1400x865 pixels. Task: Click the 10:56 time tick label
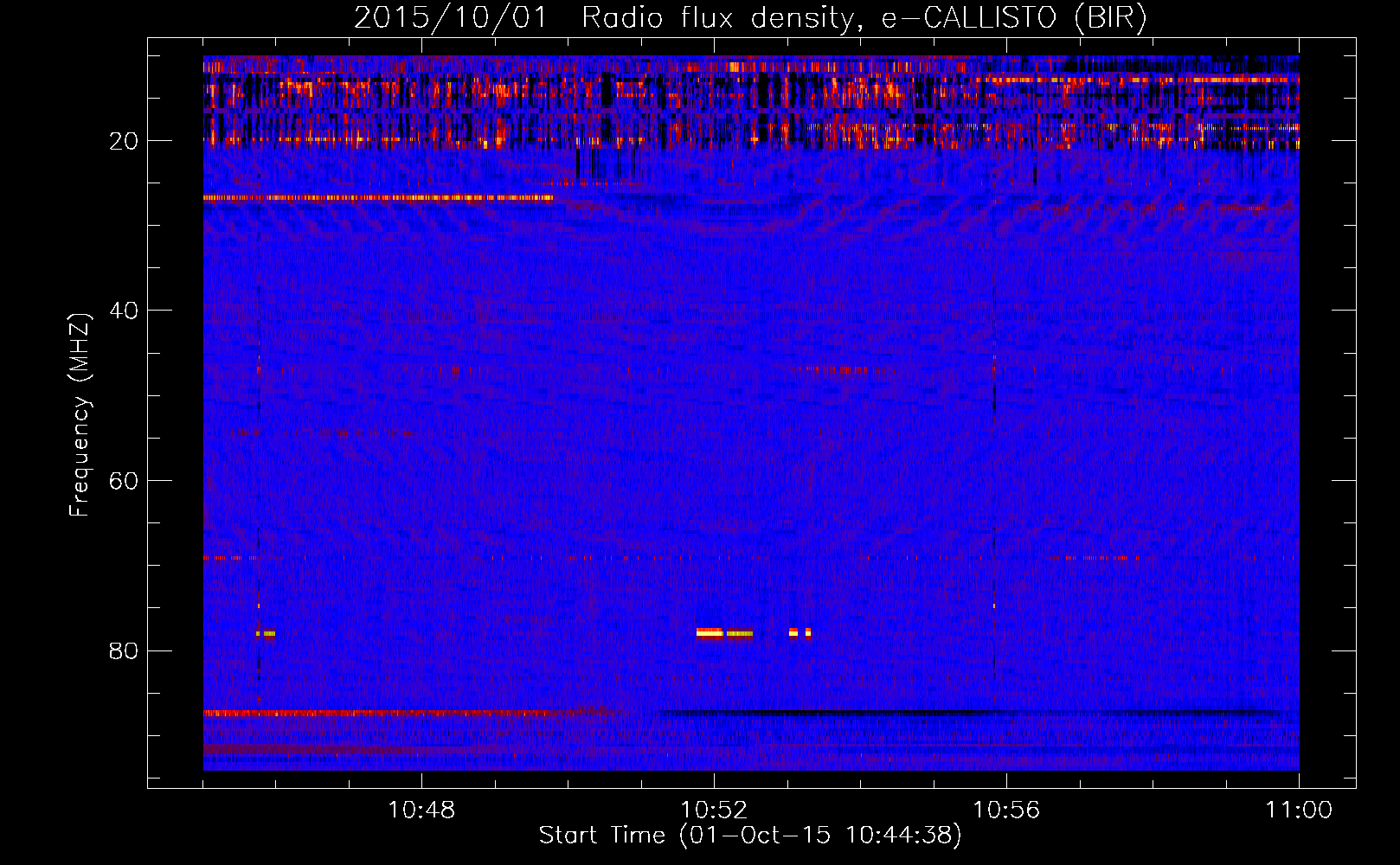[1006, 811]
